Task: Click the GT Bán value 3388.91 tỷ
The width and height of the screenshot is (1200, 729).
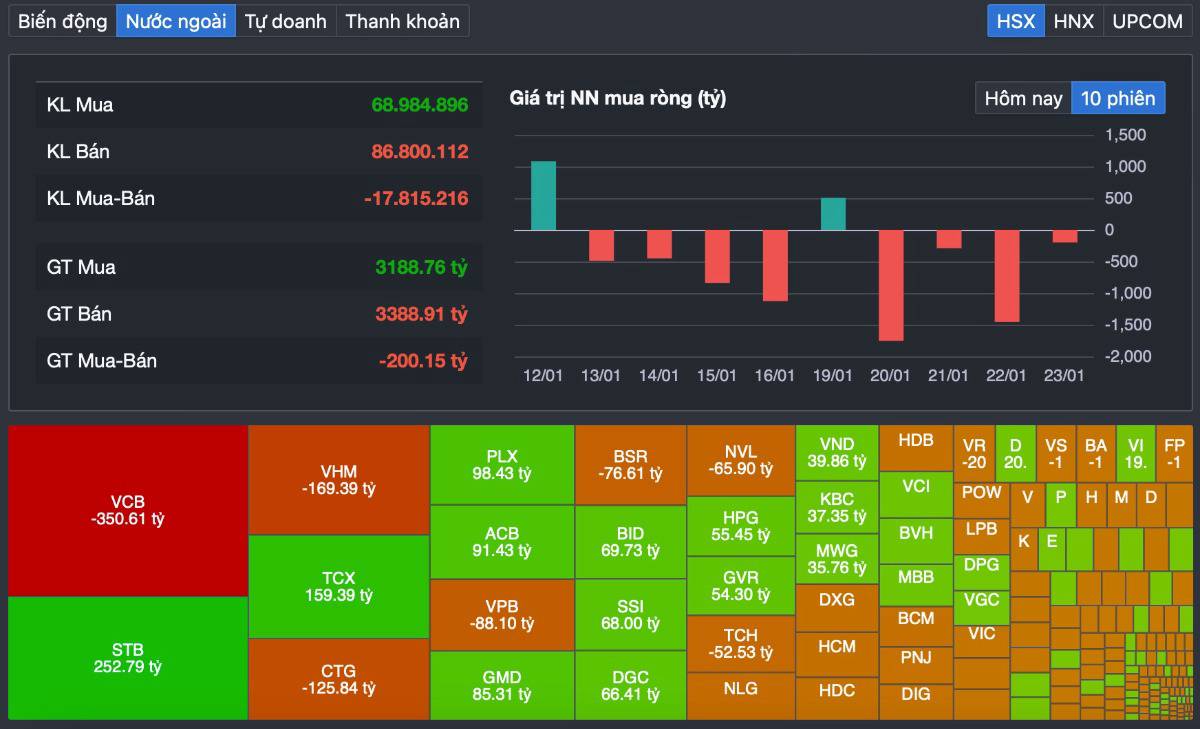Action: point(421,314)
